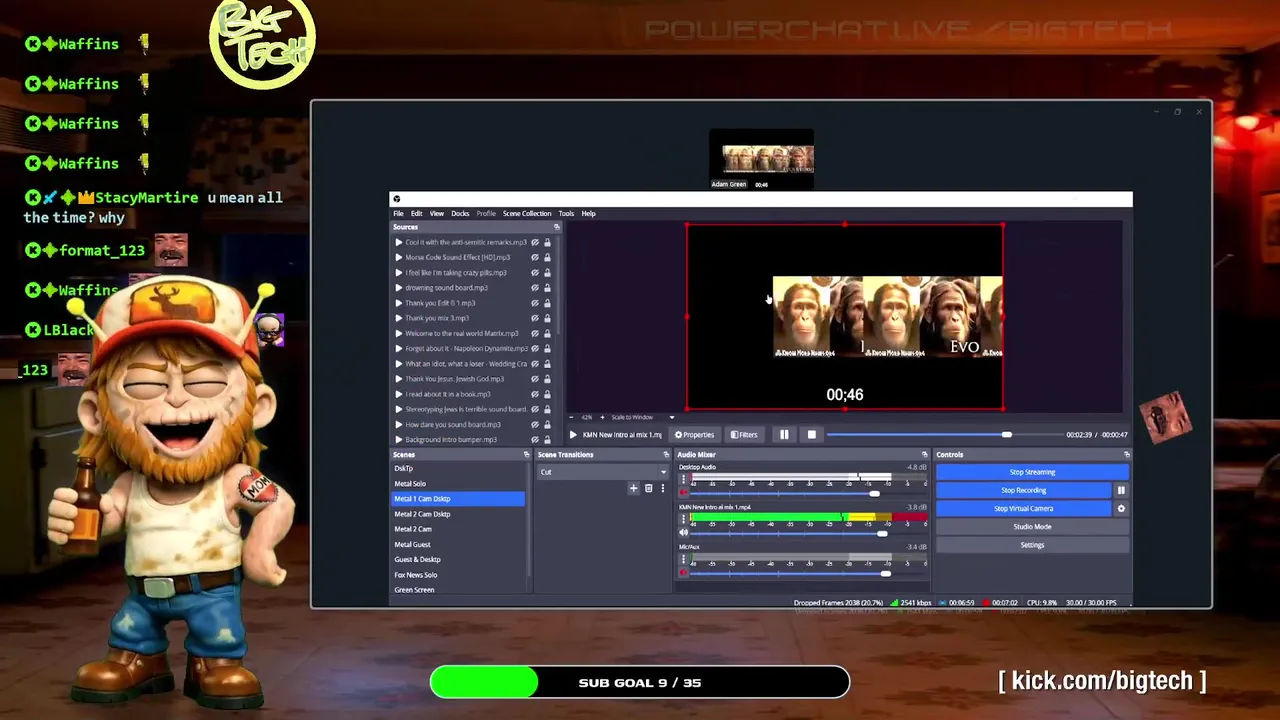Click the Stop Streaming button

(x=1032, y=472)
